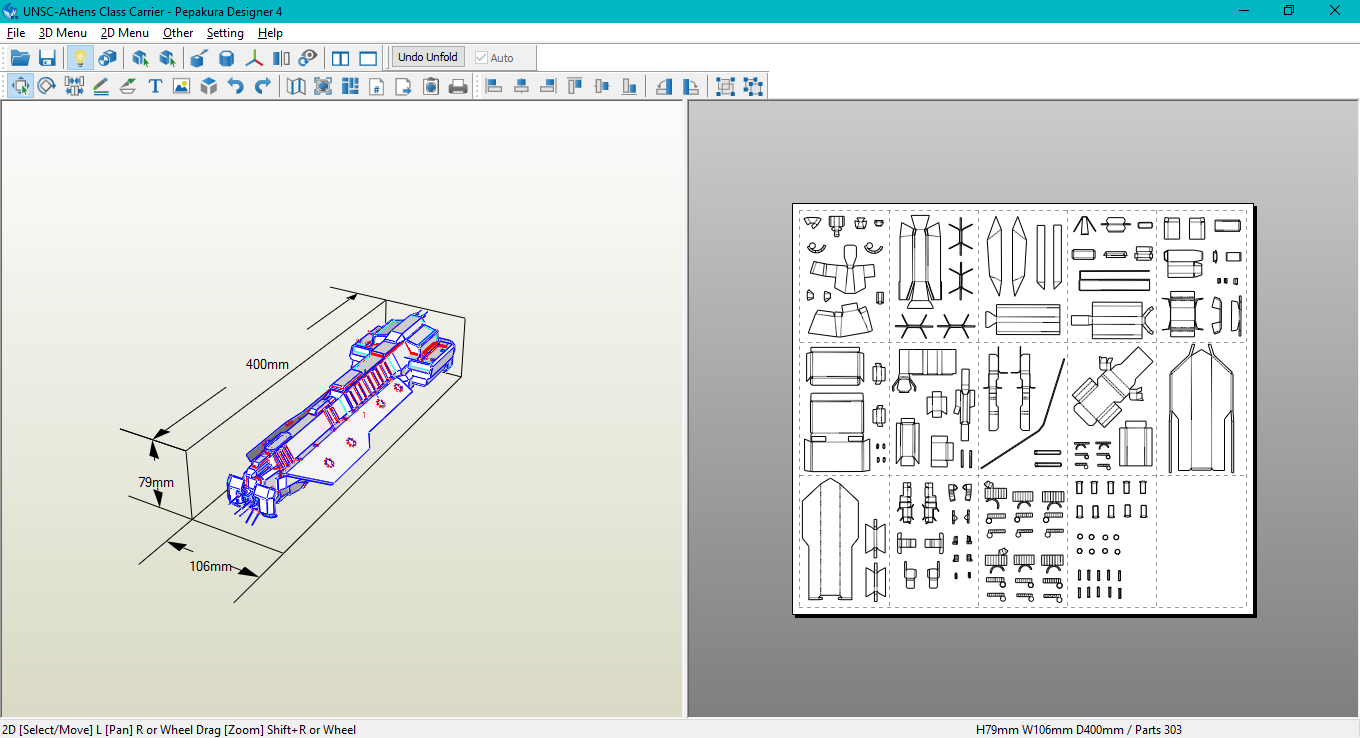Switch to single-pane window layout icon
The width and height of the screenshot is (1360, 738).
[368, 58]
